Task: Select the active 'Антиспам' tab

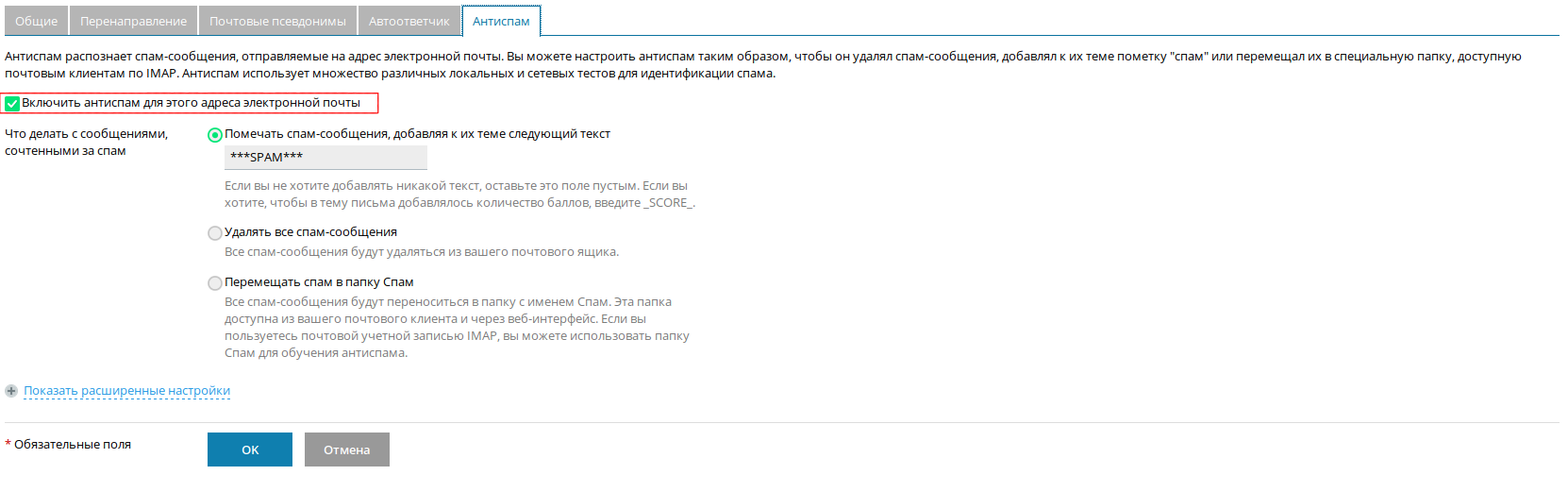Action: click(501, 21)
